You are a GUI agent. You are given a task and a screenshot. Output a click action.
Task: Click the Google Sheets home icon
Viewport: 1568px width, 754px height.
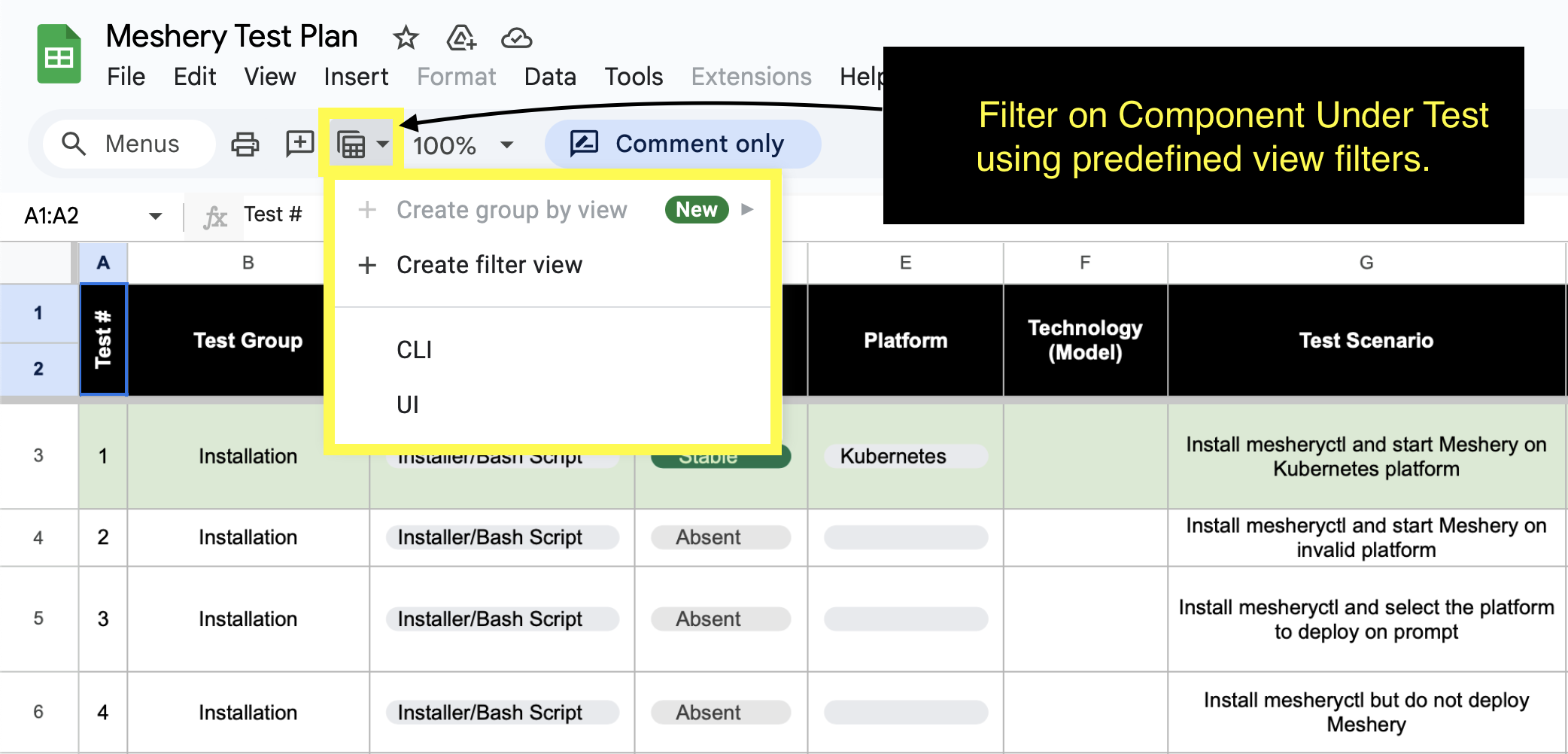(x=59, y=53)
